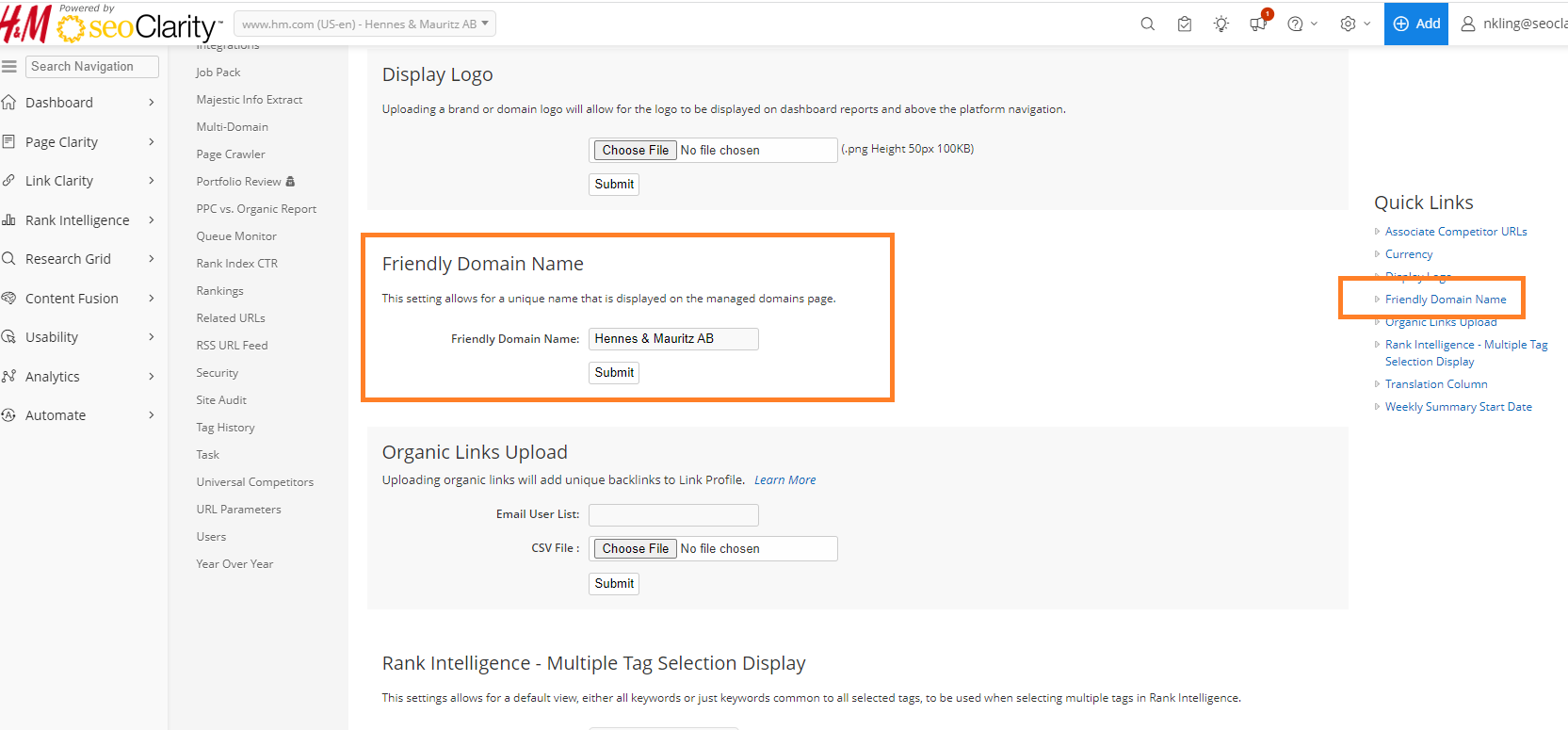Submit the Friendly Domain Name form

(614, 373)
